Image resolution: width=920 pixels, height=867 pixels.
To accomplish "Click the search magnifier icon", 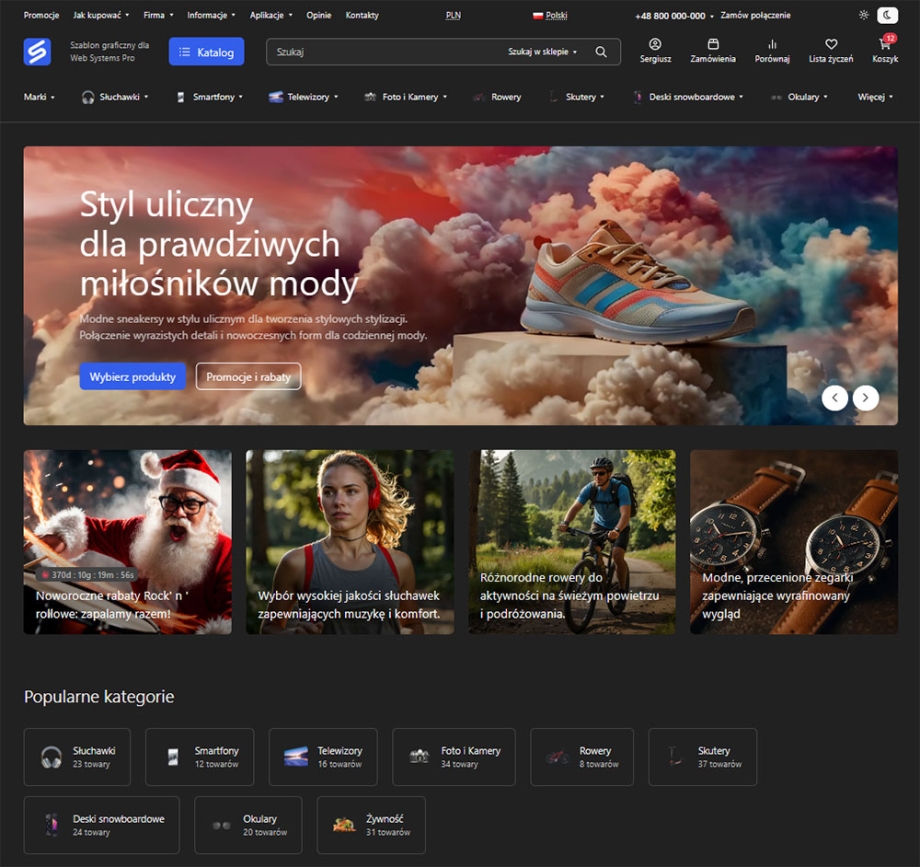I will click(x=601, y=52).
